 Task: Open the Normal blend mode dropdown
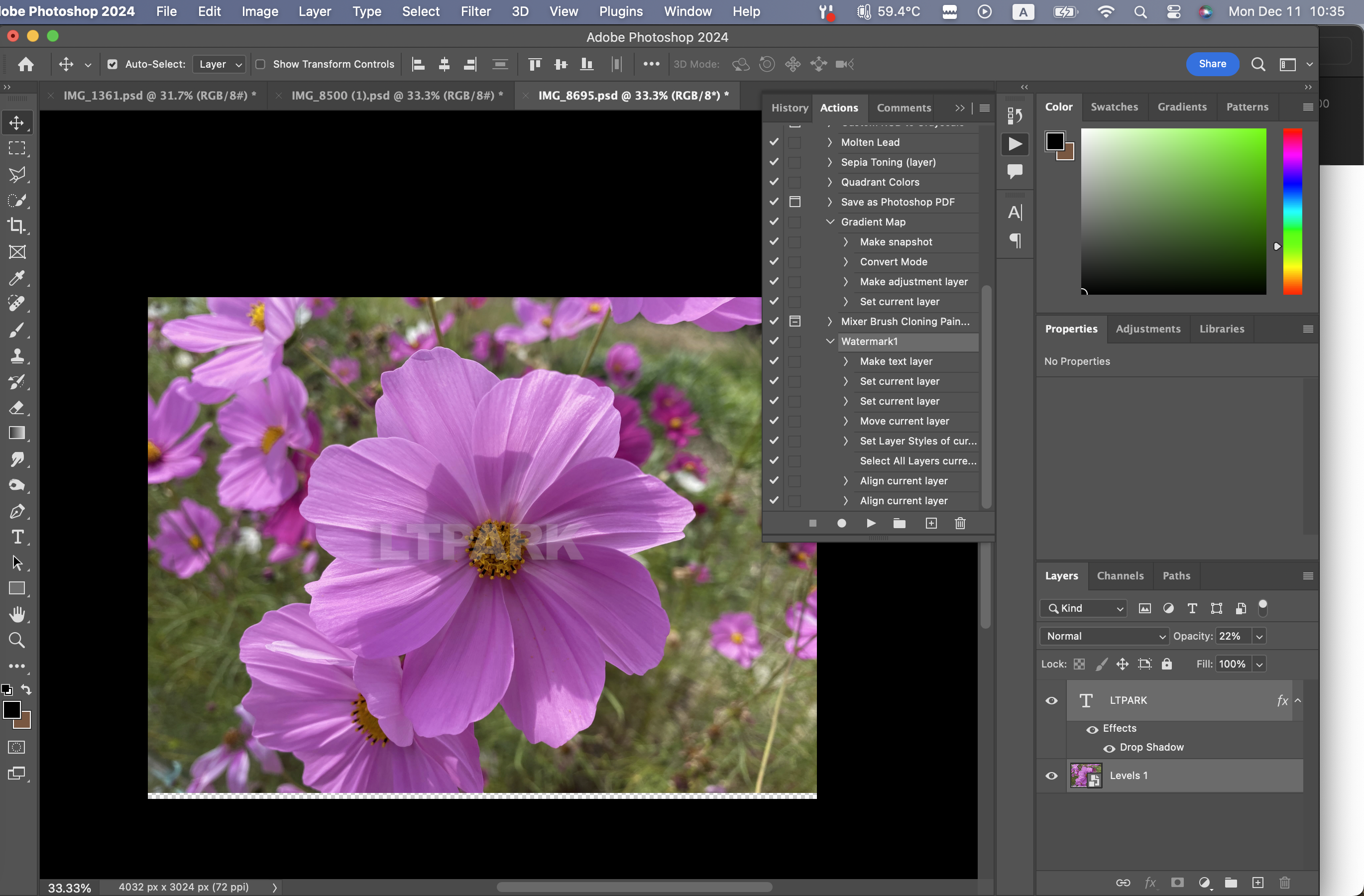pyautogui.click(x=1104, y=636)
